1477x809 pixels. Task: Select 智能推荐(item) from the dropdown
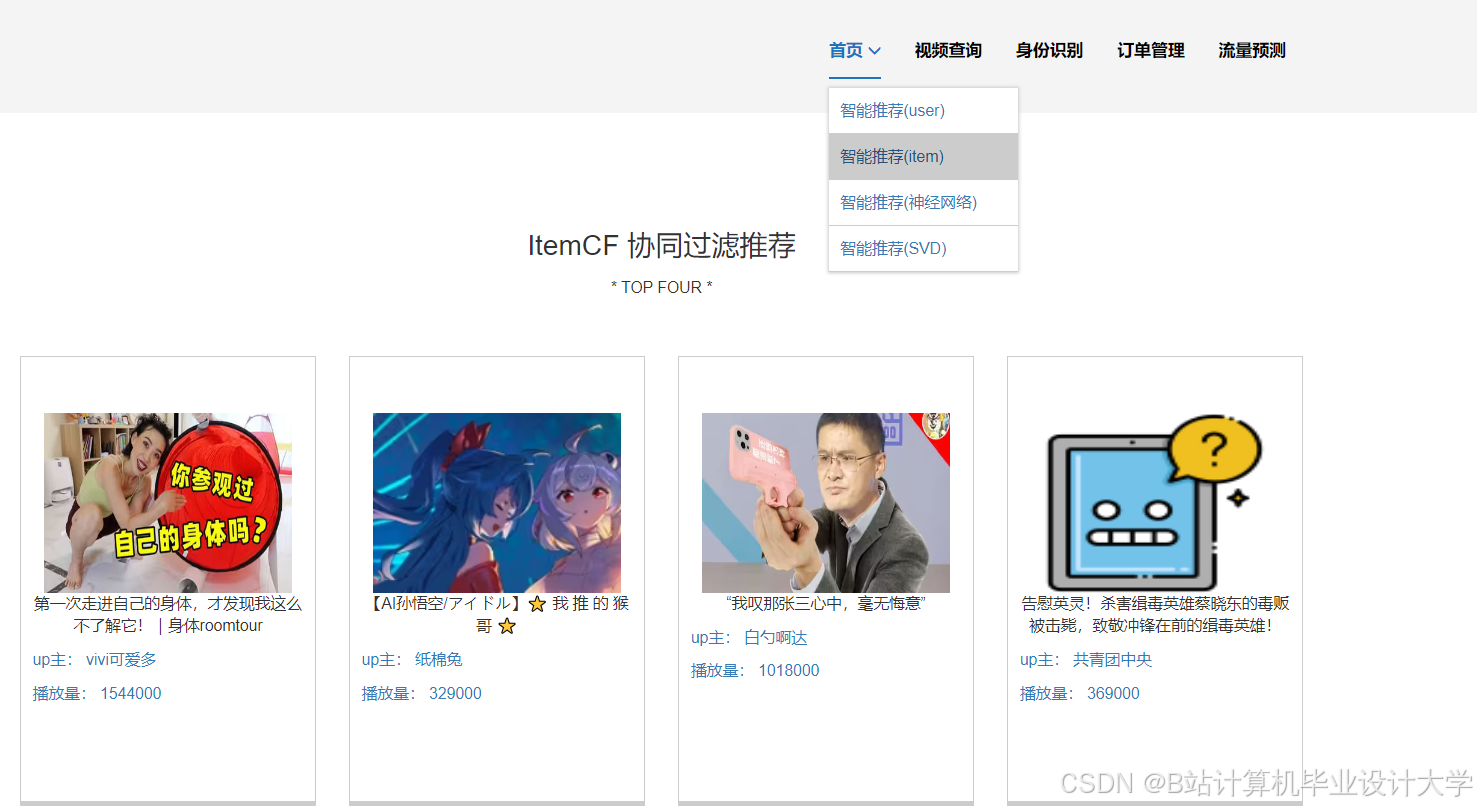pos(892,156)
